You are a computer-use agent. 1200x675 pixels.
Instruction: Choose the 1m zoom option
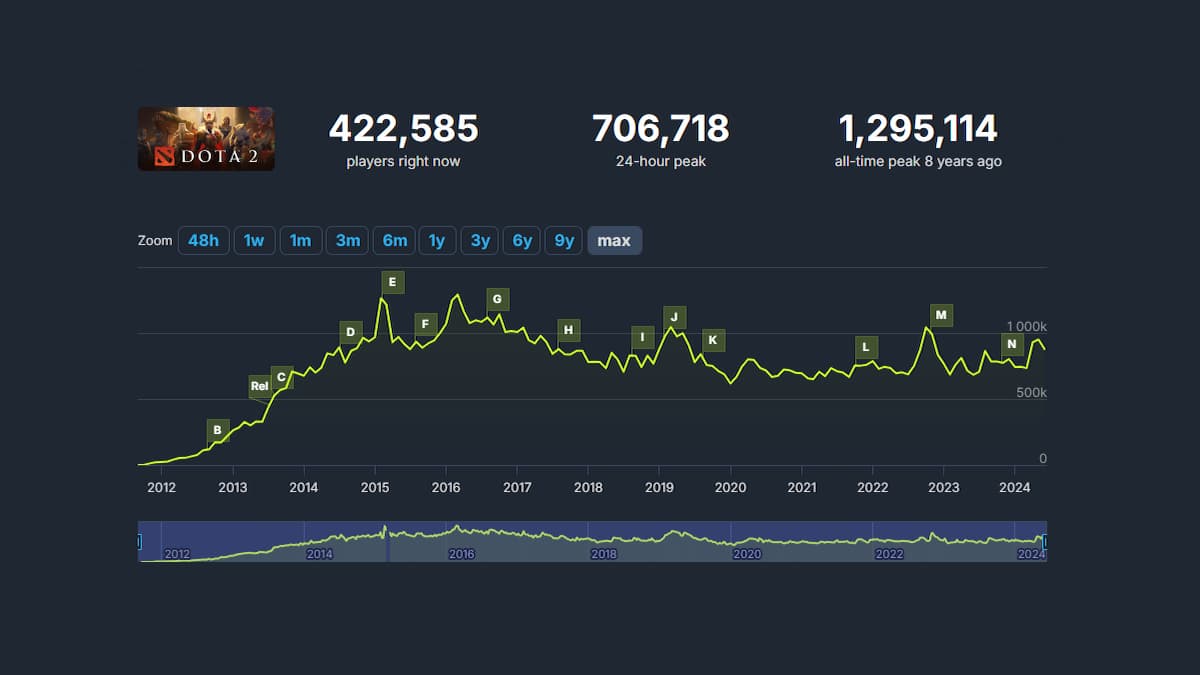[300, 241]
